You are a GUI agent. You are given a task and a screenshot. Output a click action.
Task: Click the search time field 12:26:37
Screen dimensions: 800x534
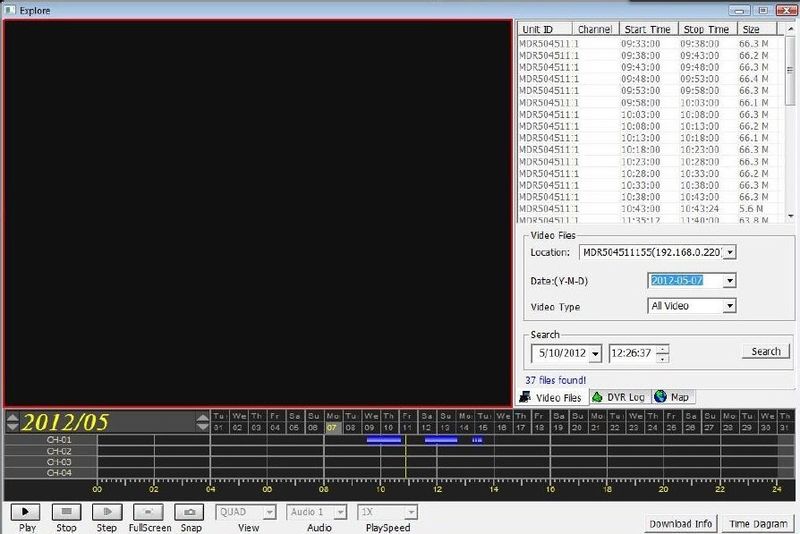[630, 352]
